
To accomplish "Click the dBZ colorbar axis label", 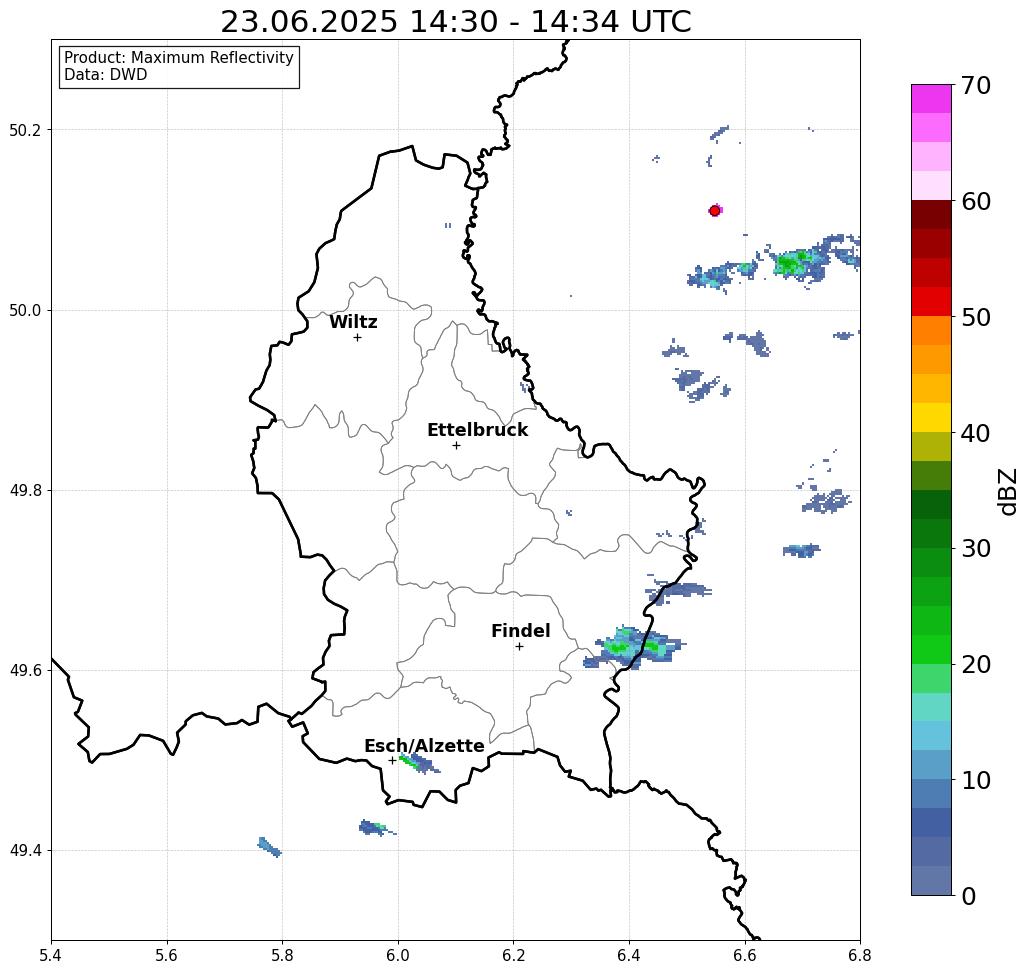I will pos(1007,491).
